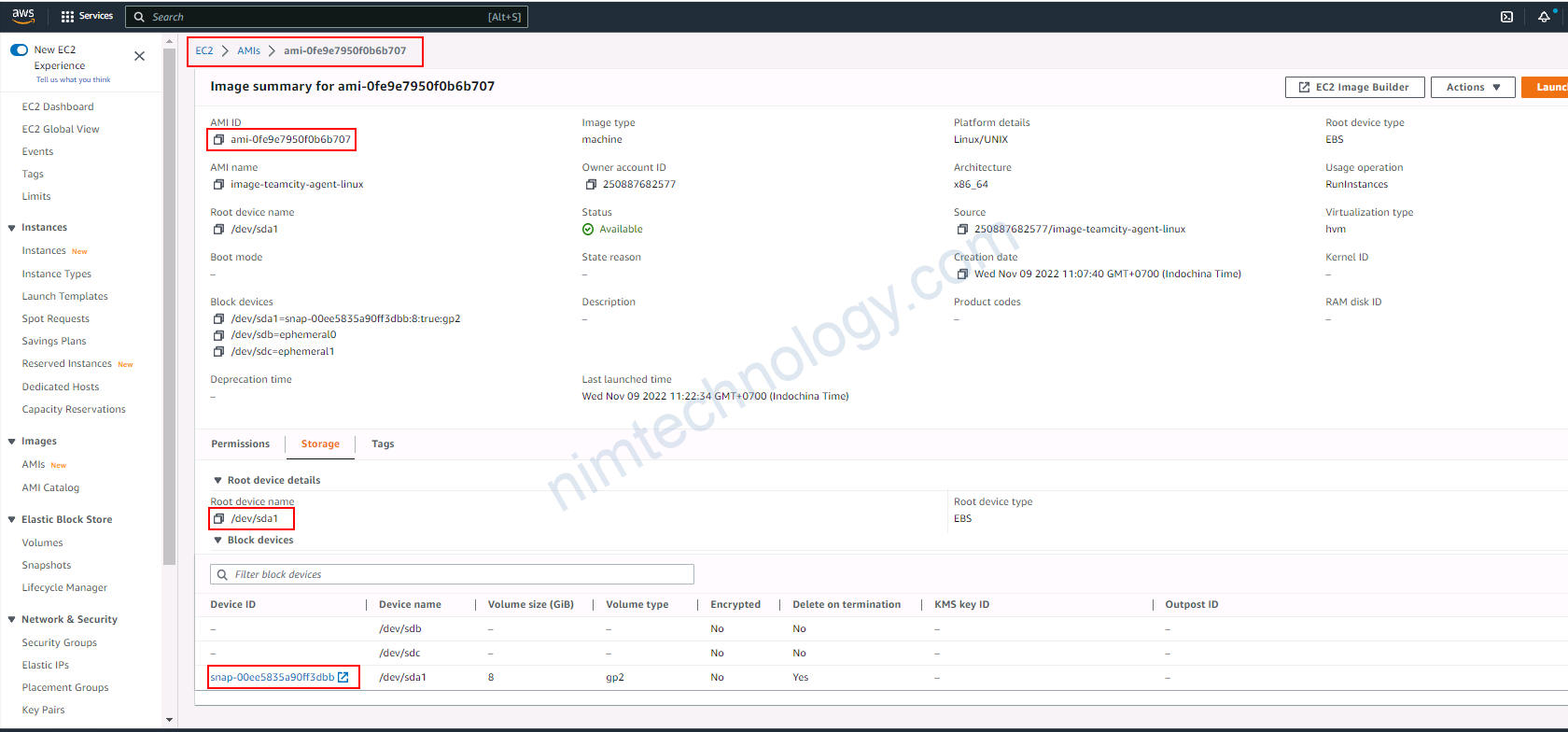Open the notifications bell
This screenshot has height=732, width=1568.
[x=1545, y=17]
